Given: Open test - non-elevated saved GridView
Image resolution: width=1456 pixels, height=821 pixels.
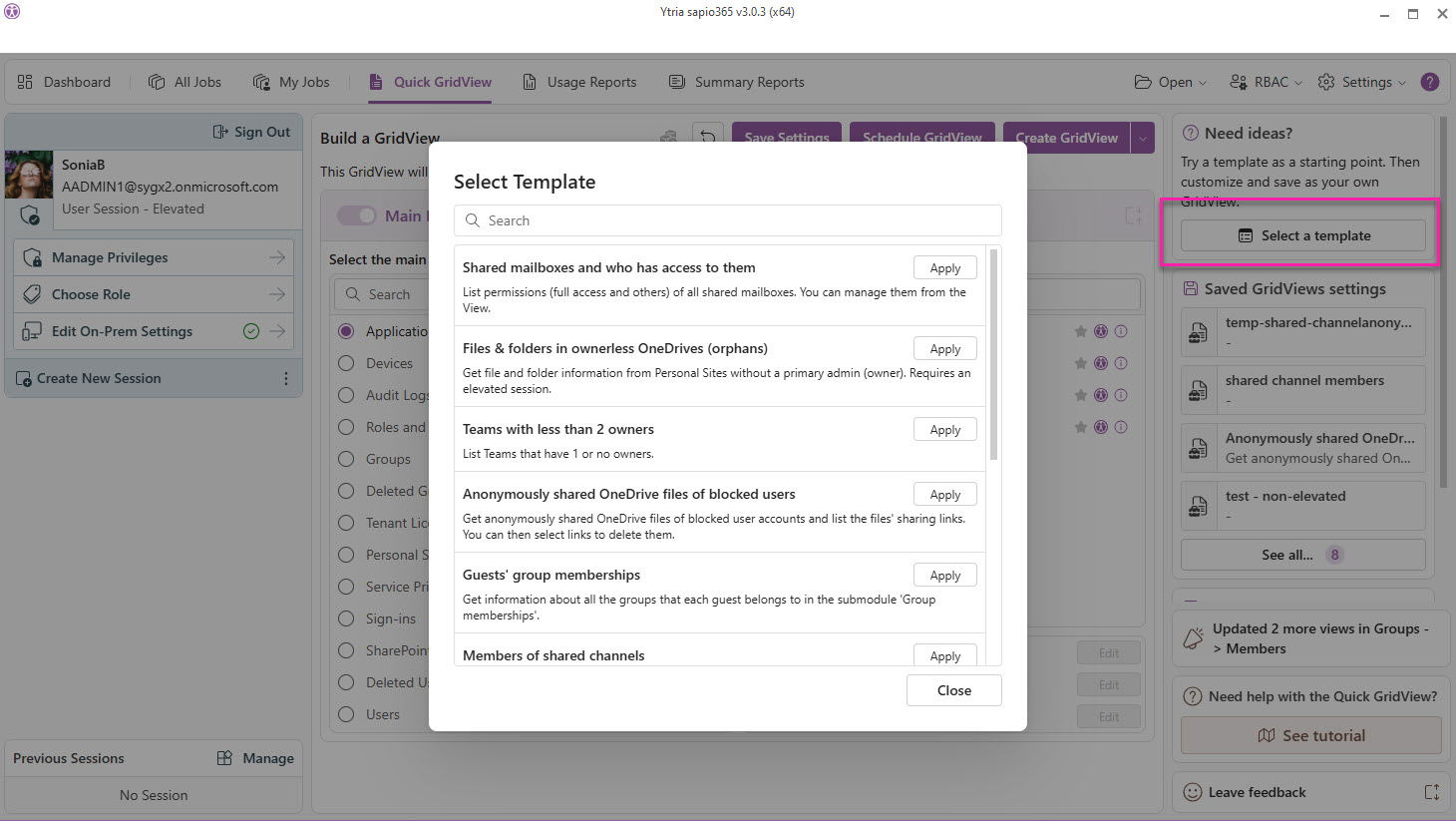Looking at the screenshot, I should point(1303,506).
